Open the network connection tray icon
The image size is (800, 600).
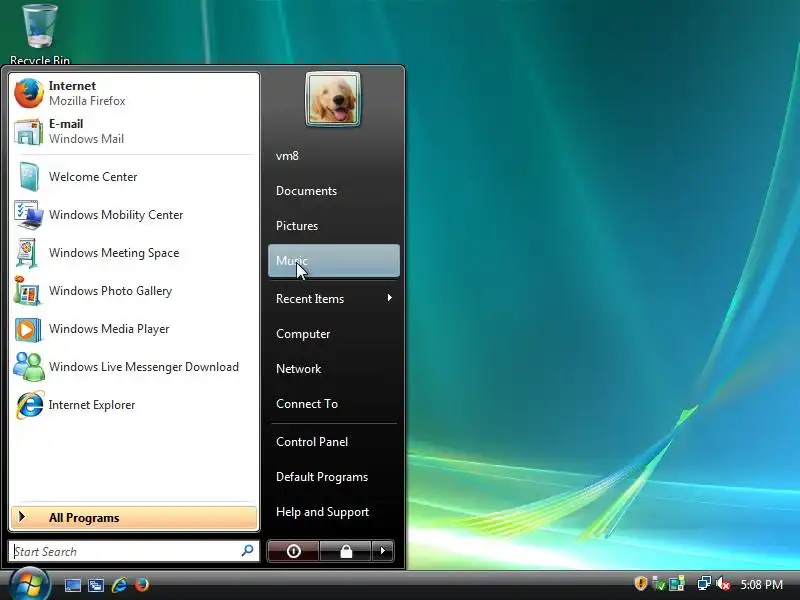[704, 583]
